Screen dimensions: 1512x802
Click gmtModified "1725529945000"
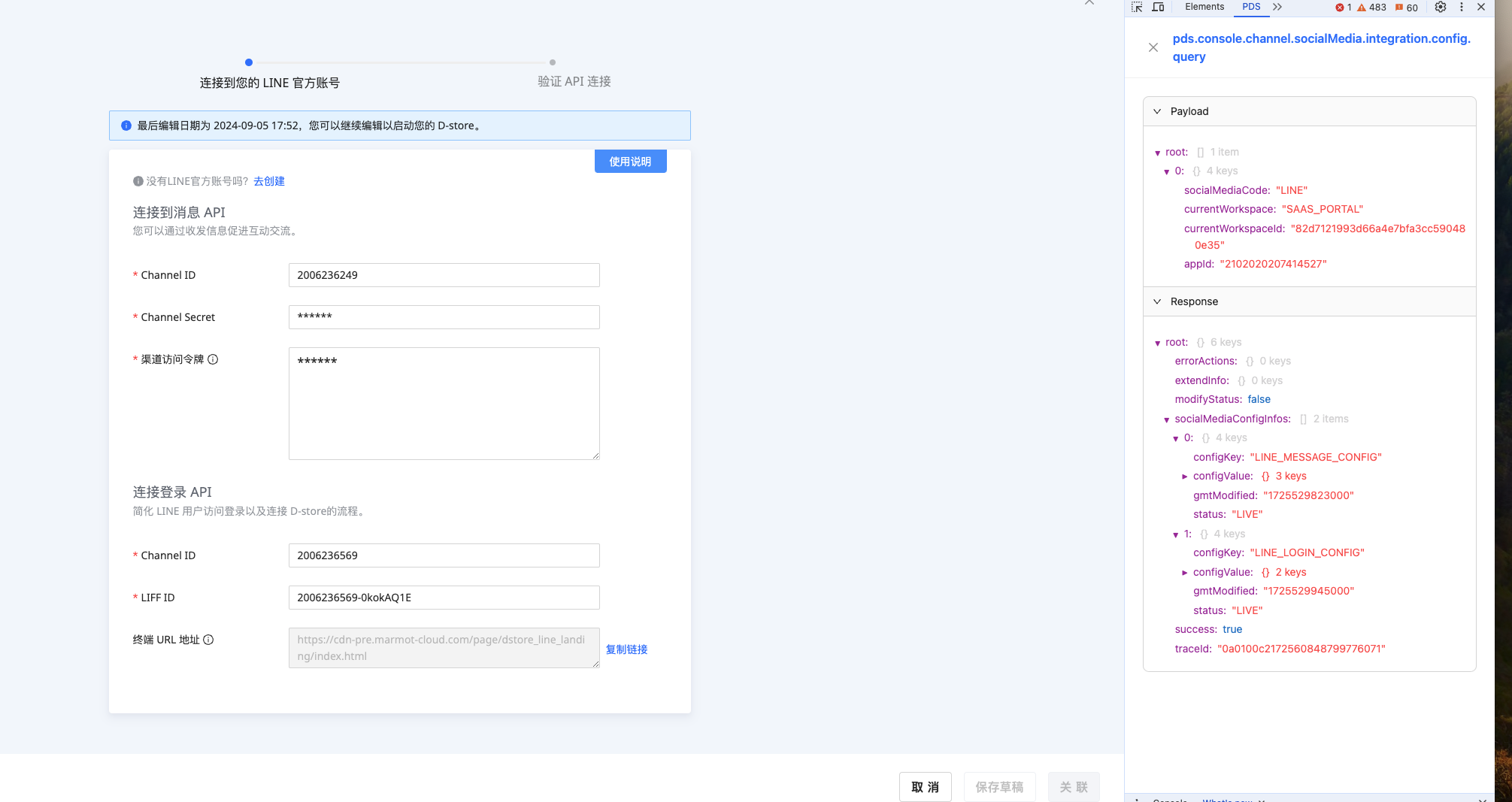pyautogui.click(x=1308, y=591)
